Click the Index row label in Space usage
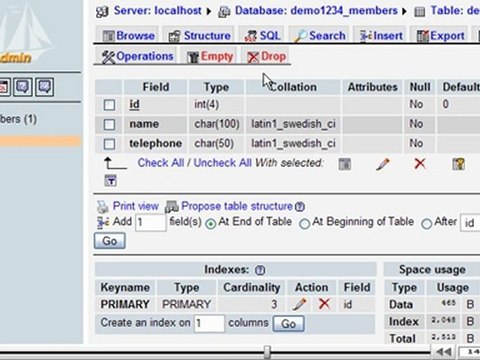Screen dimensions: 480x360 click(x=404, y=322)
